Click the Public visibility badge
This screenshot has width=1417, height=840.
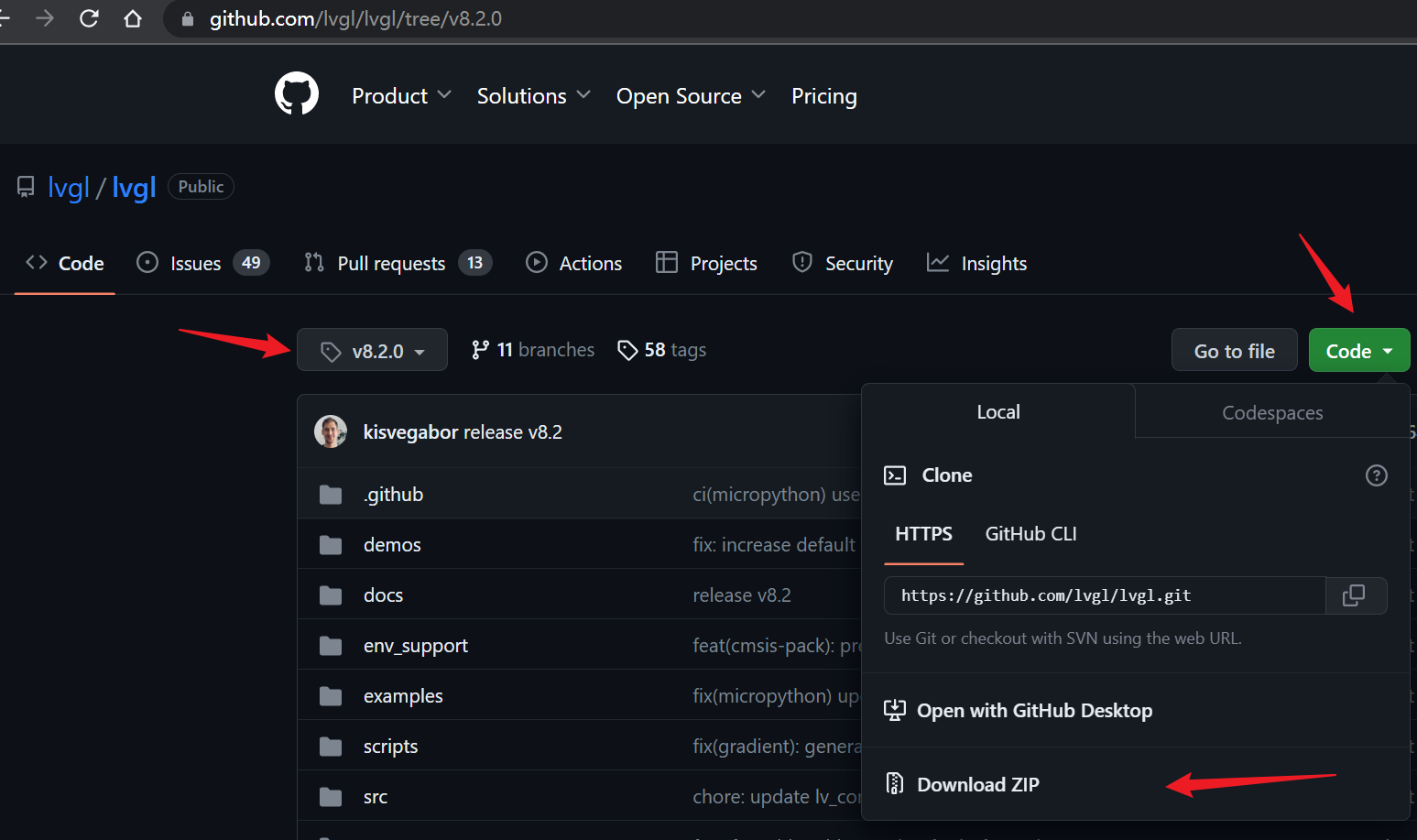click(x=201, y=187)
